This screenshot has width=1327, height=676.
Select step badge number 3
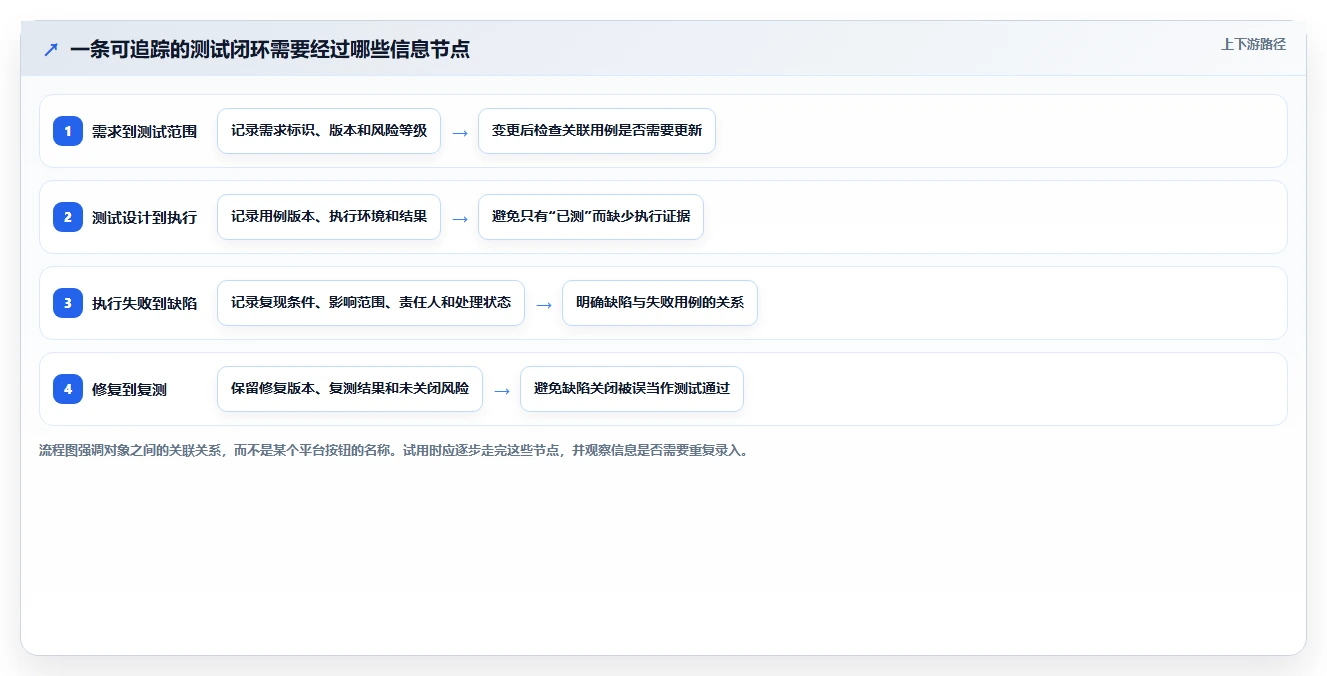(68, 303)
